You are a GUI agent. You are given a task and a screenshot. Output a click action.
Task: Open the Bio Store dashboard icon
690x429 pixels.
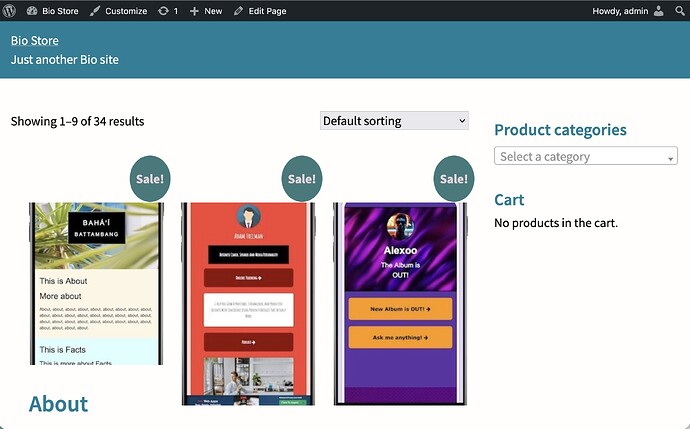(32, 11)
